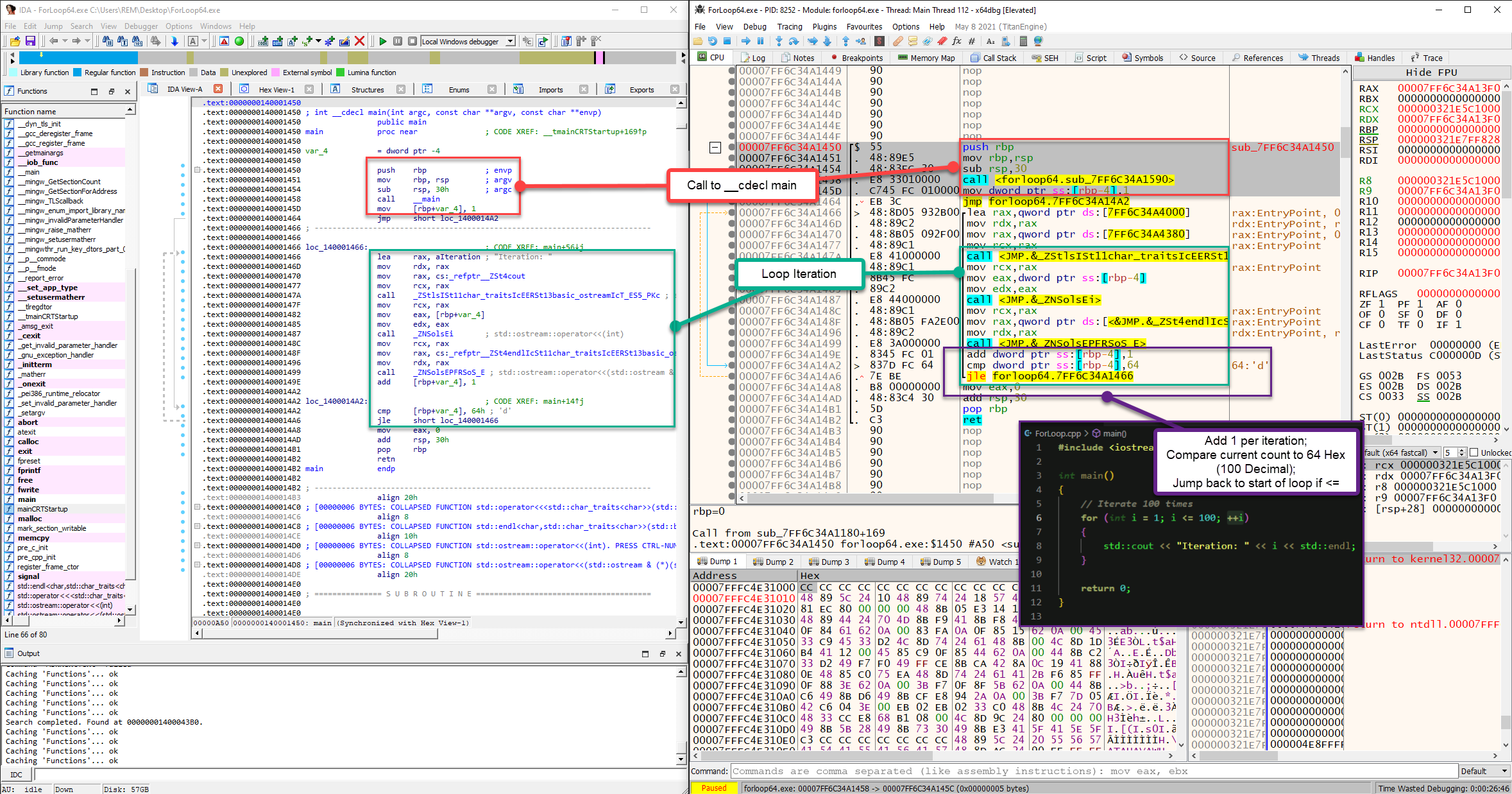The height and width of the screenshot is (794, 1512).
Task: Switch to Memory Map tab
Action: pos(926,58)
